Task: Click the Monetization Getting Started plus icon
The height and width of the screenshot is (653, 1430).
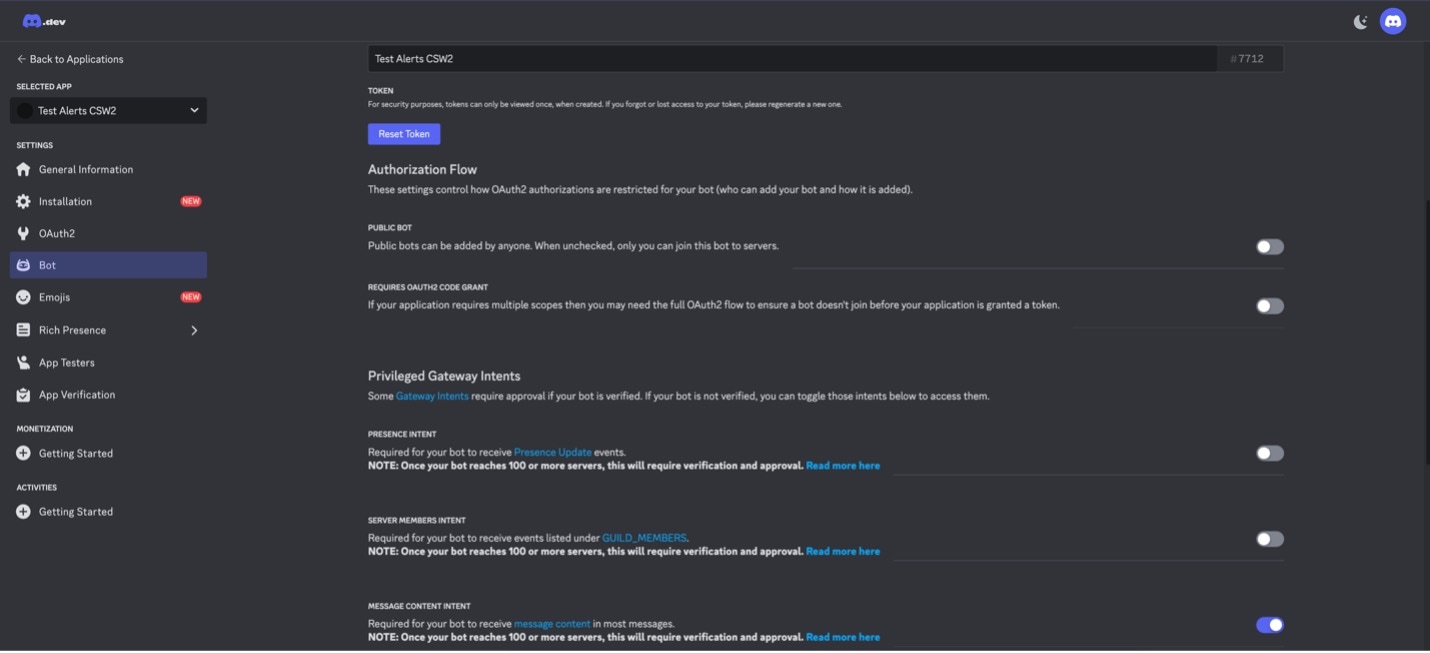Action: pyautogui.click(x=23, y=454)
